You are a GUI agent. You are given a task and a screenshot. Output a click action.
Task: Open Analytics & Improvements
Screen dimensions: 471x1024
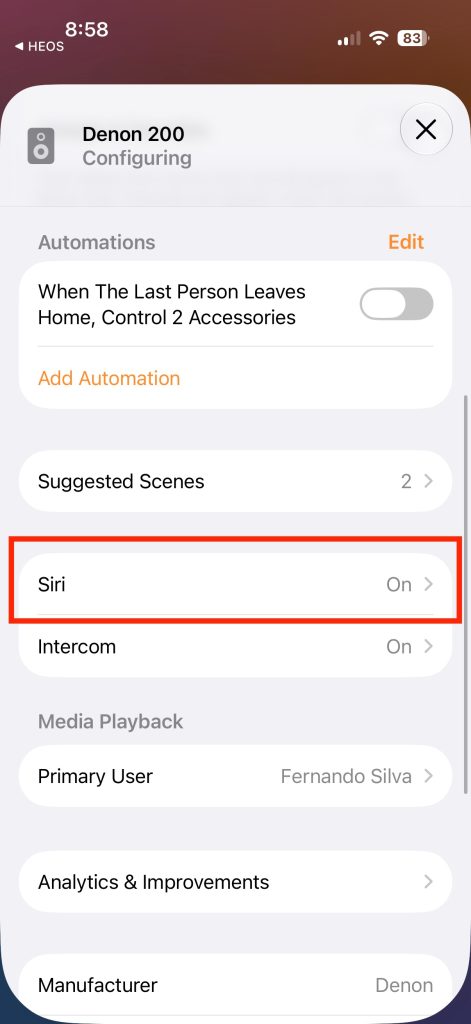[235, 882]
